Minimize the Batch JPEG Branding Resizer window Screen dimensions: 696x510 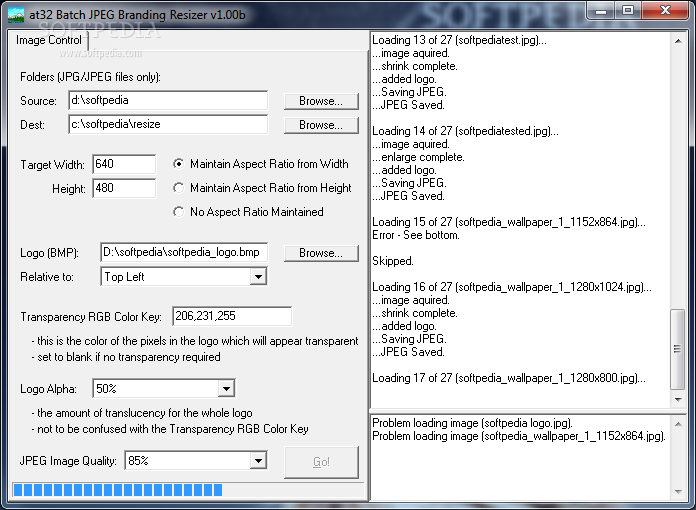[x=601, y=11]
